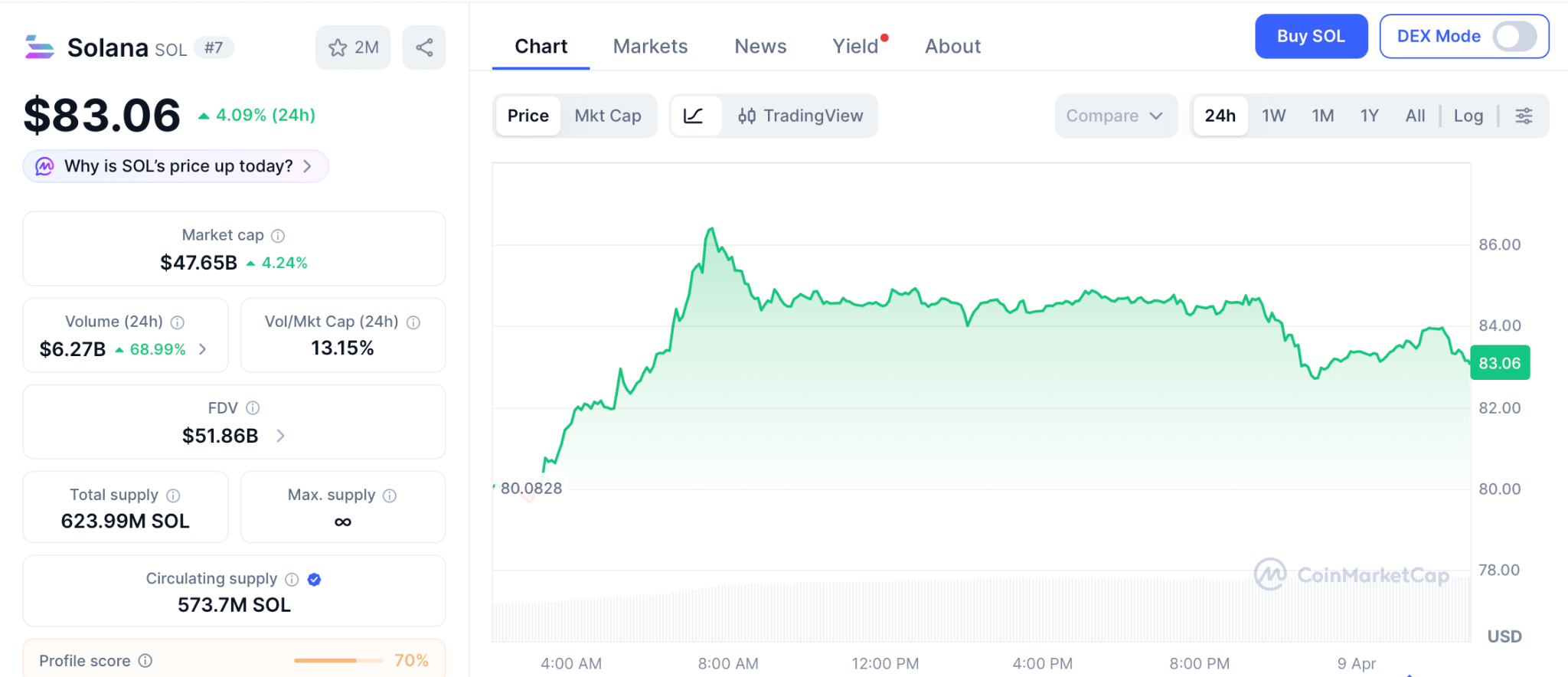Enable Log scale on chart
1568x677 pixels.
coord(1468,116)
